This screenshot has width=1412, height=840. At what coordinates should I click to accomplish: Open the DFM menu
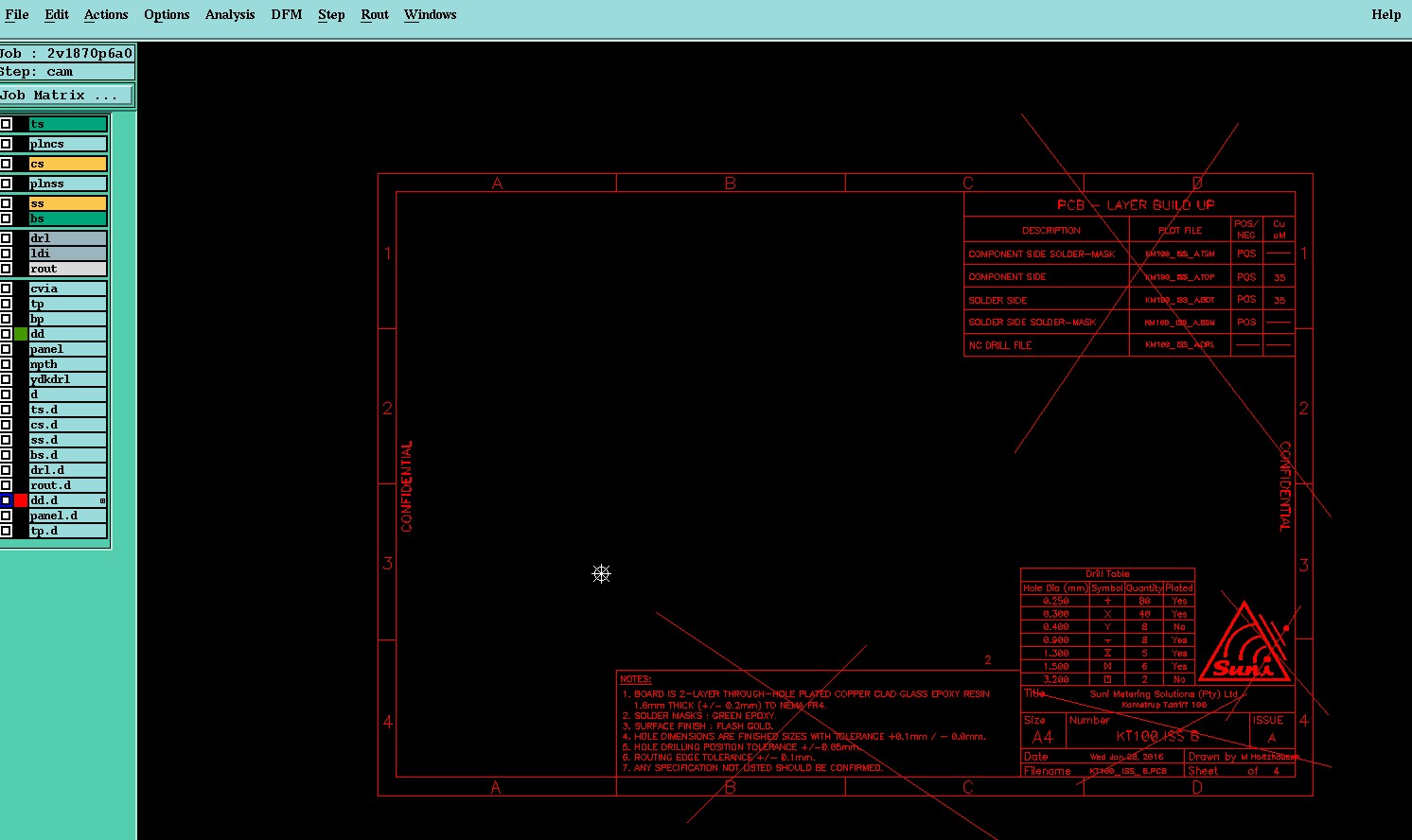click(x=287, y=14)
